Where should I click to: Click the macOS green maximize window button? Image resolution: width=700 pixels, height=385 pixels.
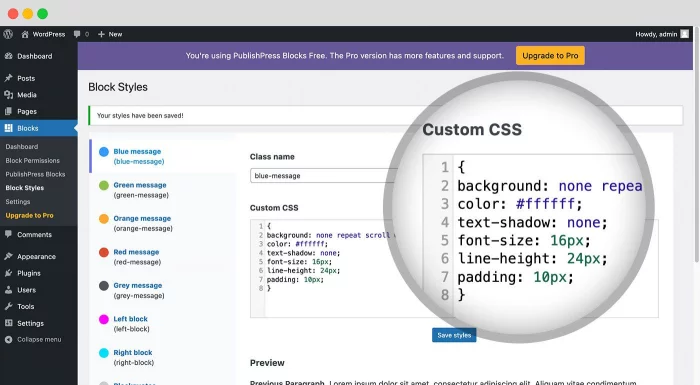tap(42, 14)
